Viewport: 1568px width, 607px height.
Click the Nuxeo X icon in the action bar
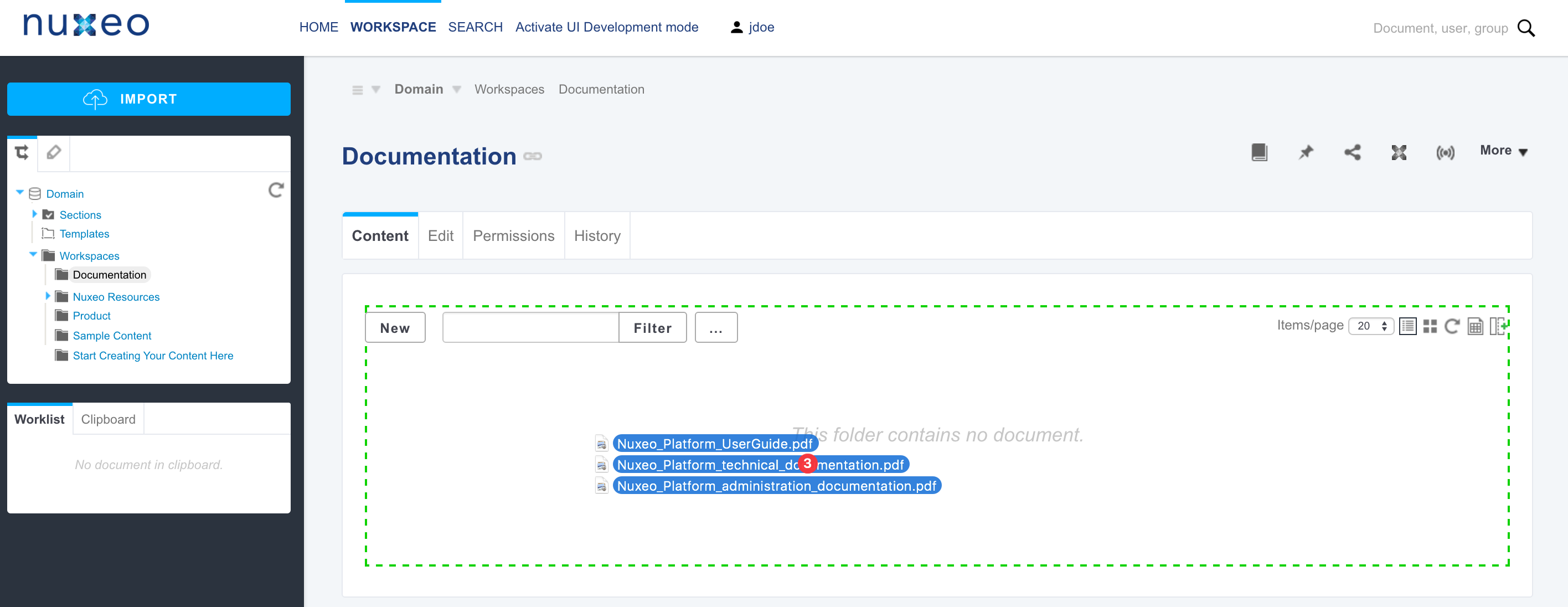[1399, 152]
